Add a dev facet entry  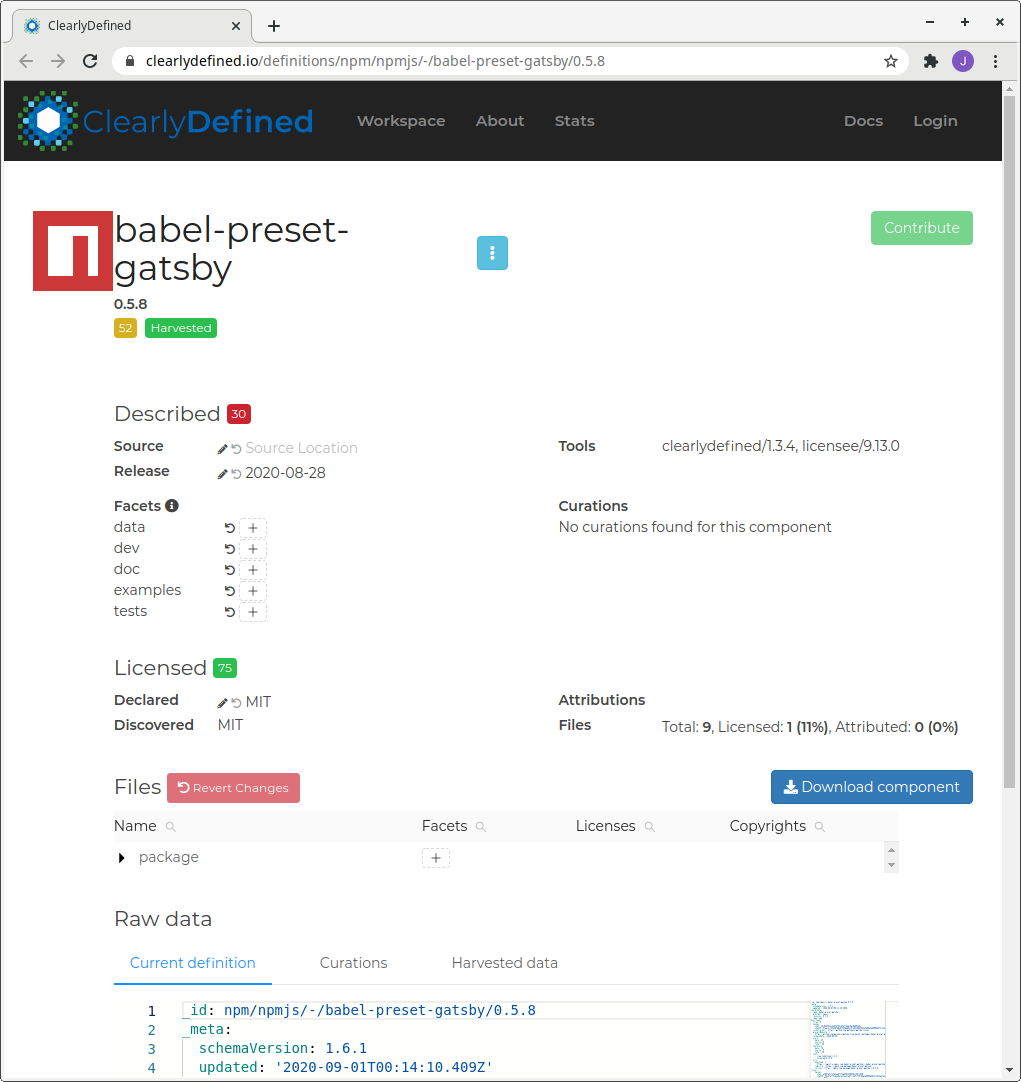point(252,549)
